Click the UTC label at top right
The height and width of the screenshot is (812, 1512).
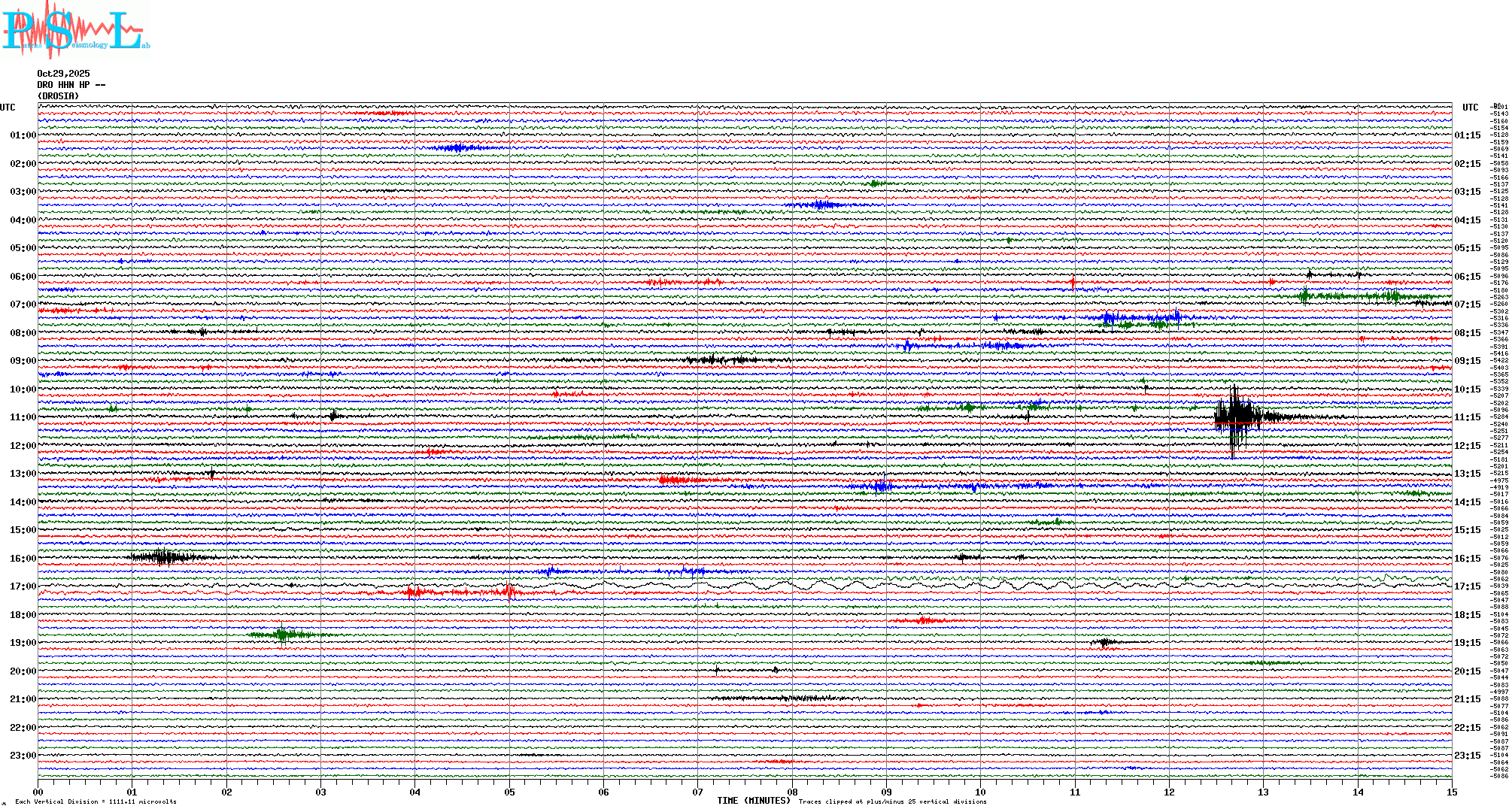tap(1470, 108)
